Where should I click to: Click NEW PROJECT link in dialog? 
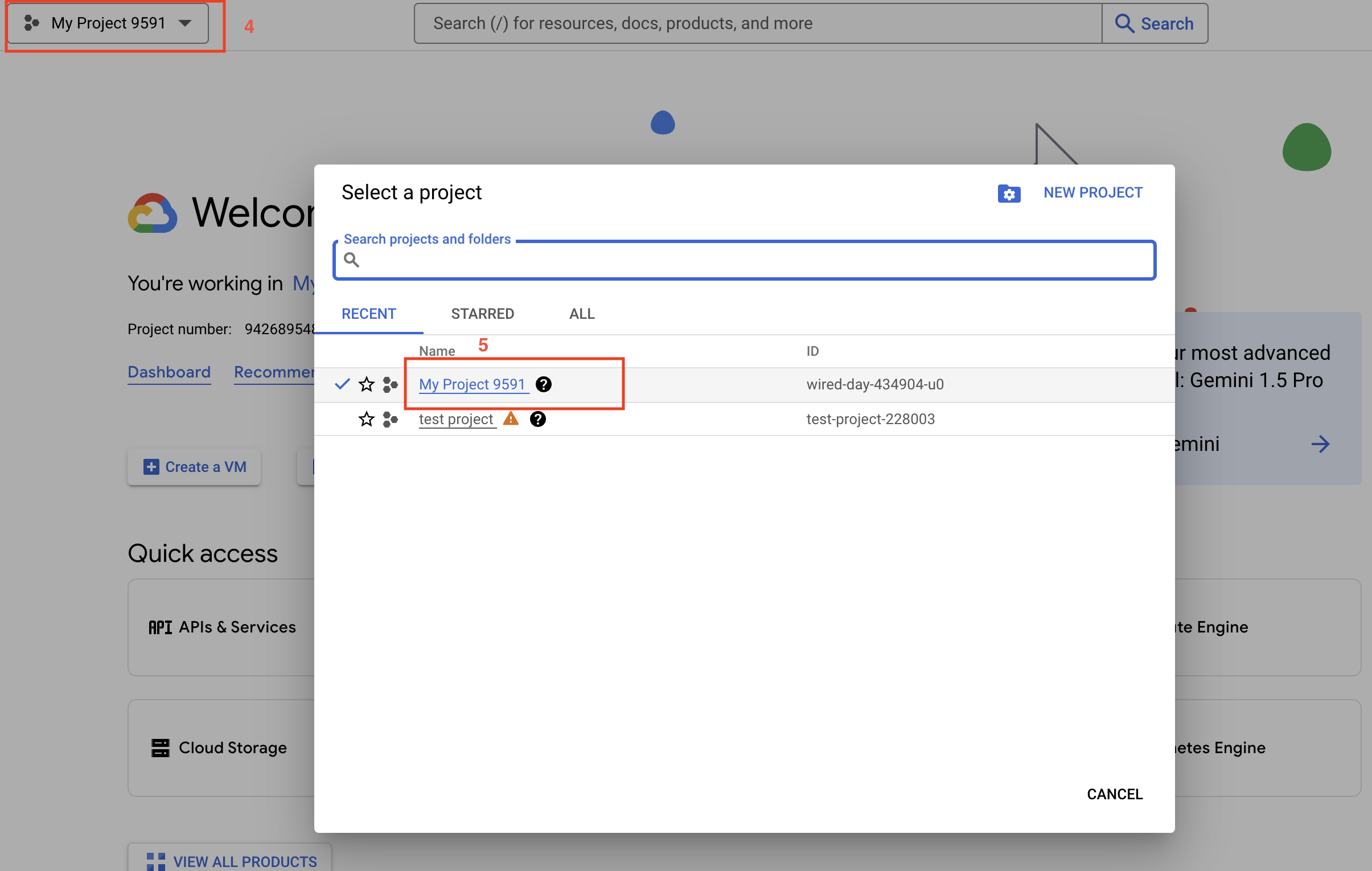tap(1092, 192)
